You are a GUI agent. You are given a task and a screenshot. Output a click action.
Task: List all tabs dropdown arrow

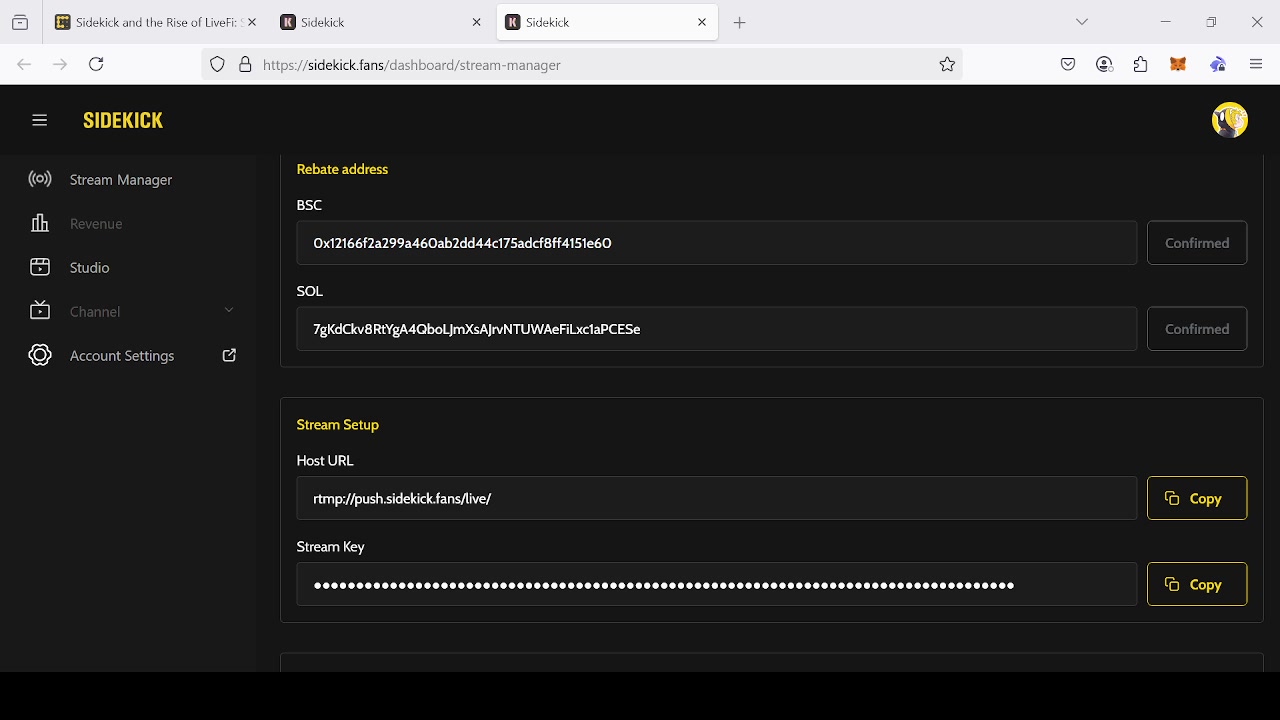(1082, 22)
